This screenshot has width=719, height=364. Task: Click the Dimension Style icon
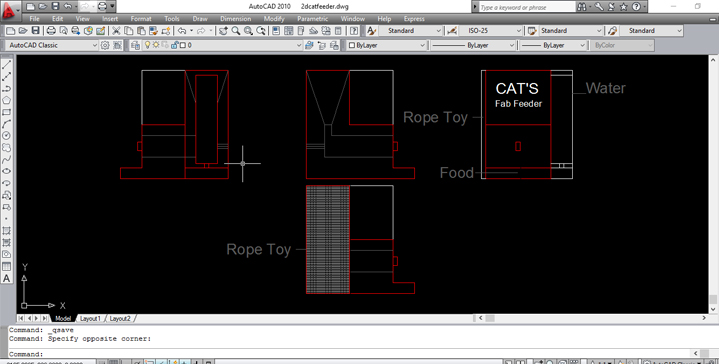click(x=452, y=31)
